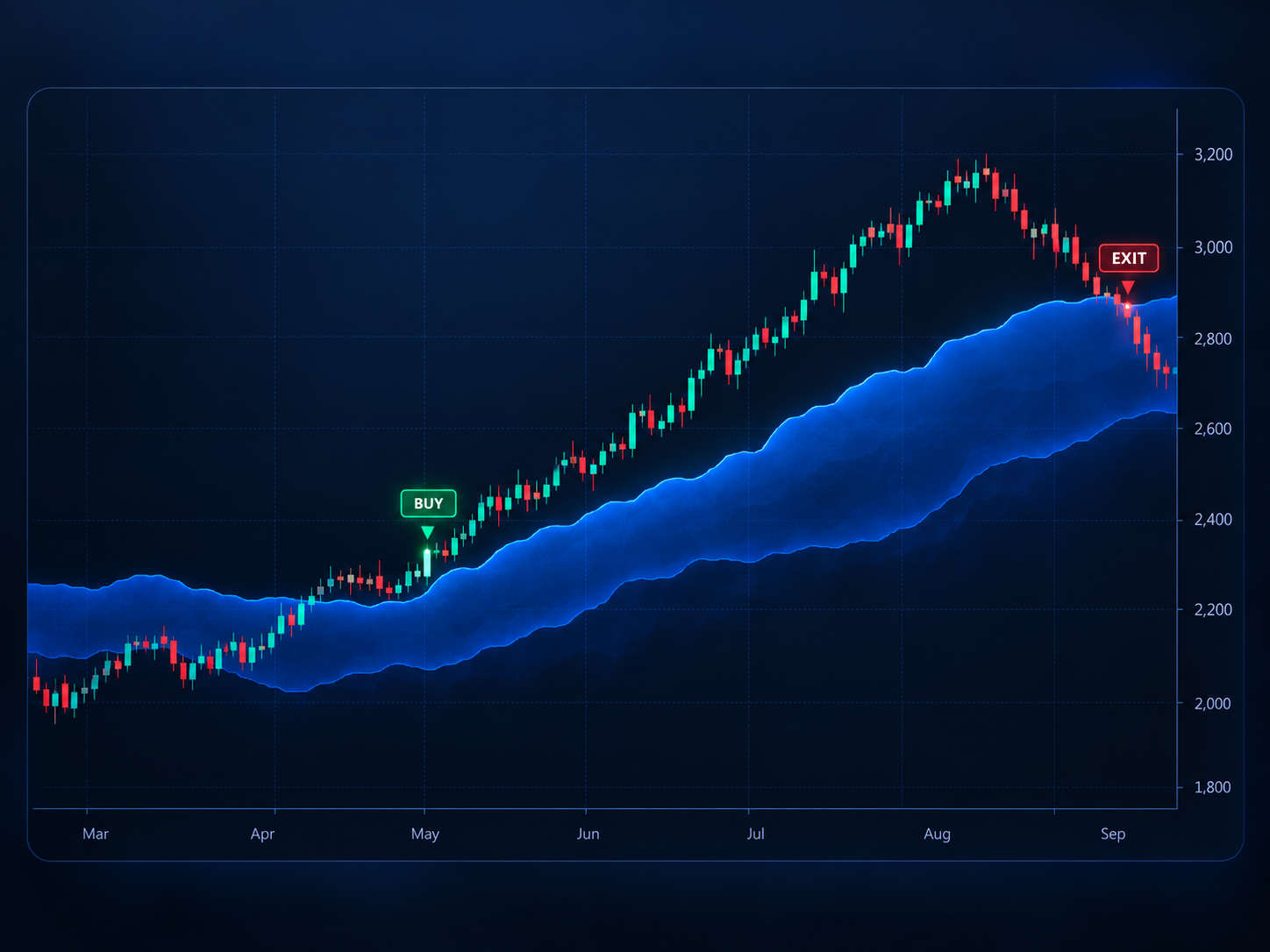This screenshot has height=952, width=1270.
Task: Select the 1,800 price axis value
Action: [x=1213, y=787]
